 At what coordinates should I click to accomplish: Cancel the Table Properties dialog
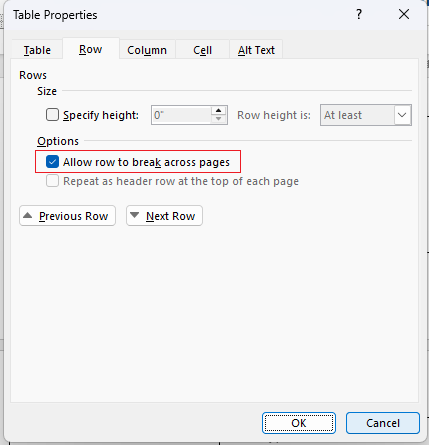click(383, 423)
